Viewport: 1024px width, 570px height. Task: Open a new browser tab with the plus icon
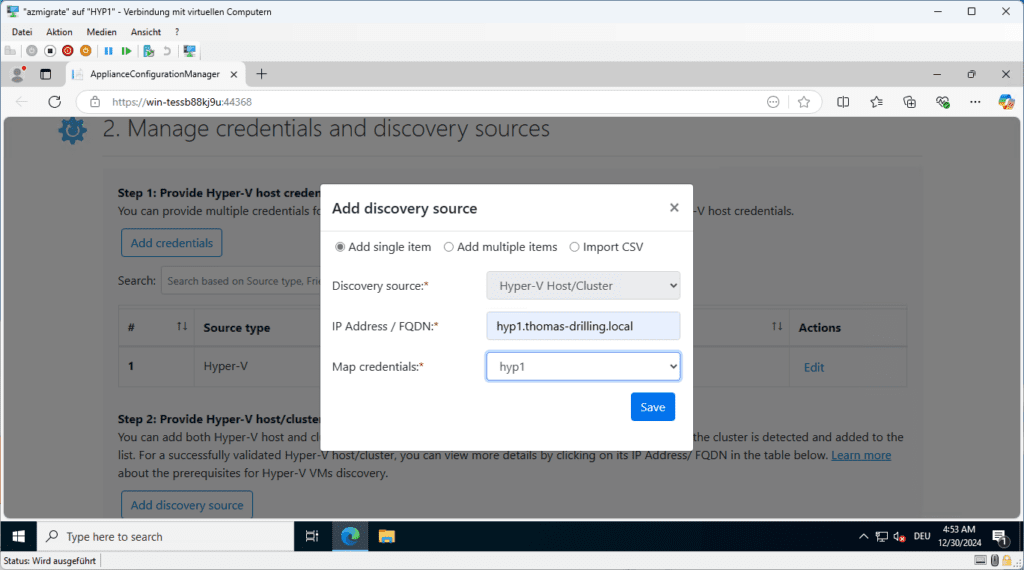tap(261, 74)
